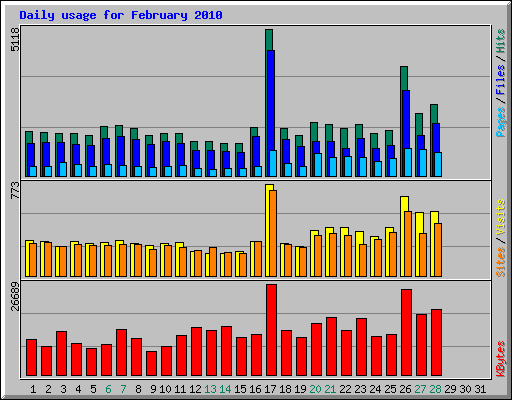Viewport: 512px width, 400px height.
Task: Click the 773 visits axis value
Action: click(15, 191)
